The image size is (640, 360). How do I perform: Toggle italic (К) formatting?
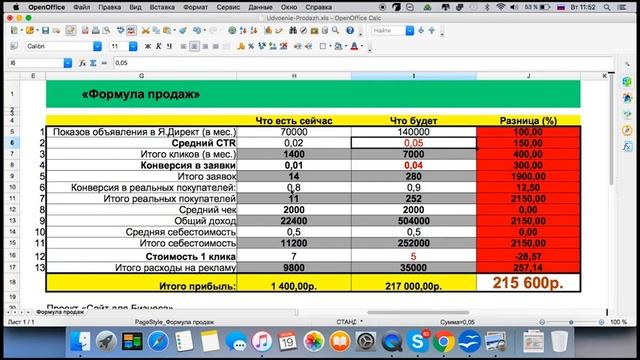click(x=158, y=46)
